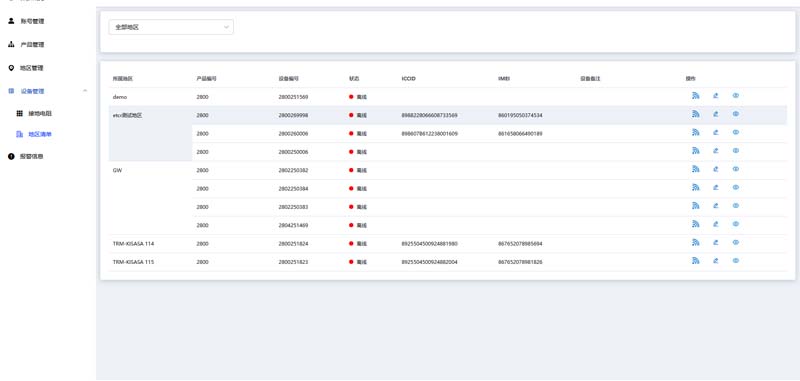This screenshot has height=381, width=800.
Task: Click the signal icon for device 2804251469
Action: [695, 224]
